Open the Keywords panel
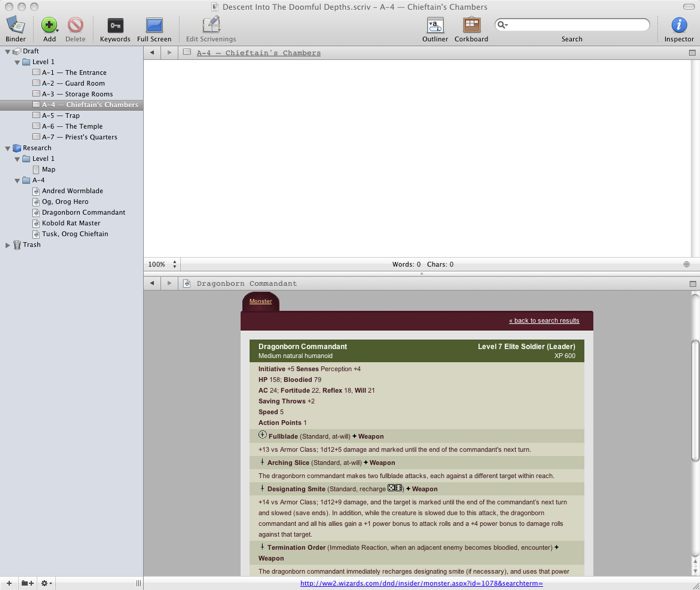 [x=115, y=25]
